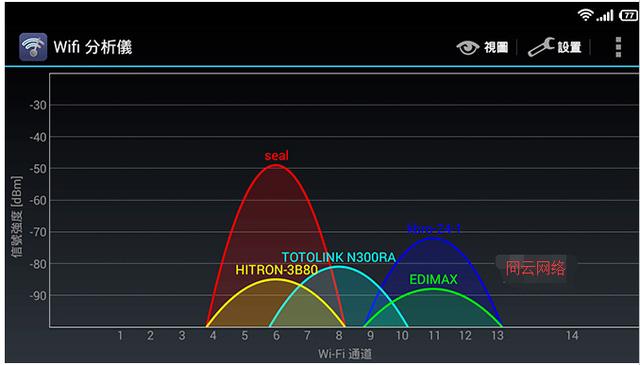The width and height of the screenshot is (640, 365).
Task: Click the wrench settings icon
Action: [541, 47]
